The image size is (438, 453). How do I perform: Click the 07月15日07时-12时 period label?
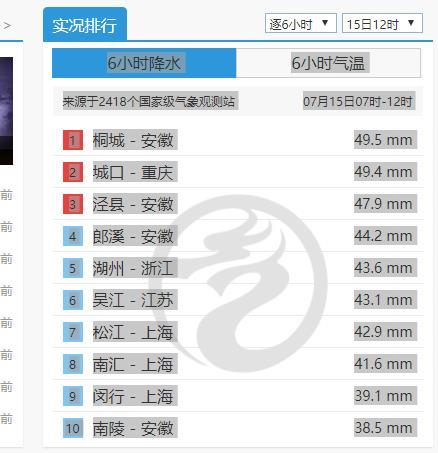tap(359, 101)
